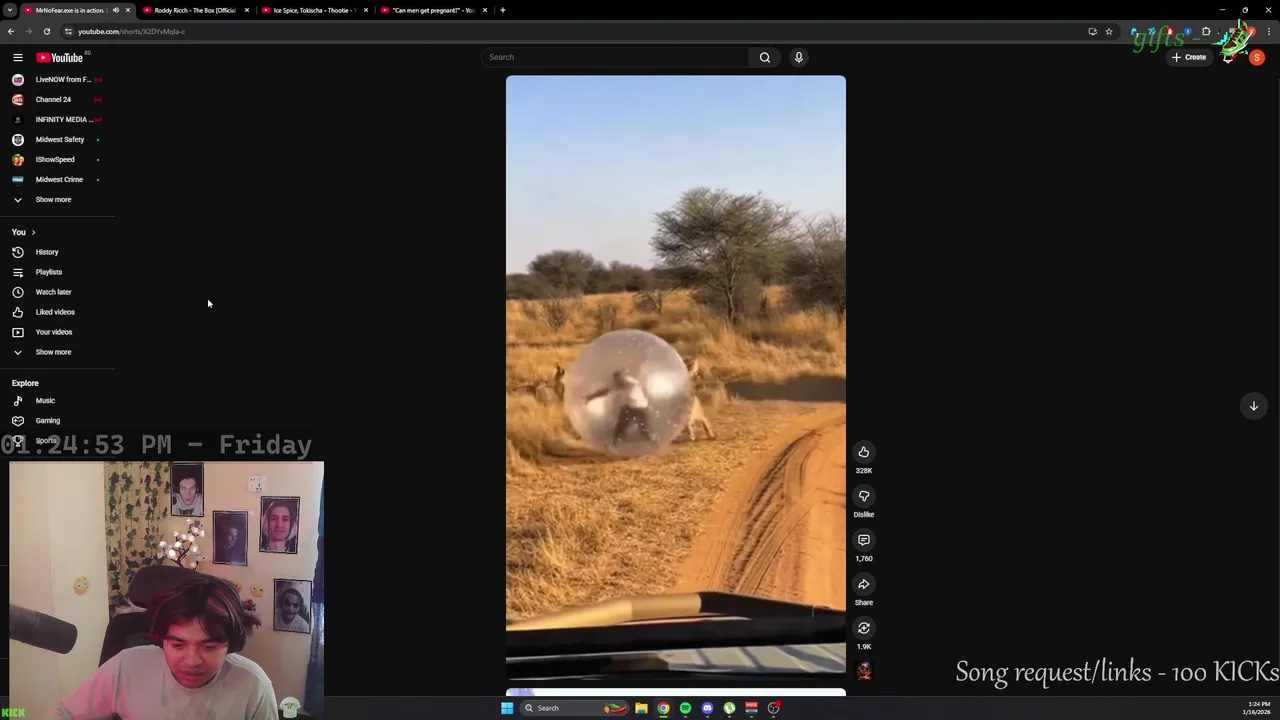Focus the YouTube search field

(x=615, y=57)
